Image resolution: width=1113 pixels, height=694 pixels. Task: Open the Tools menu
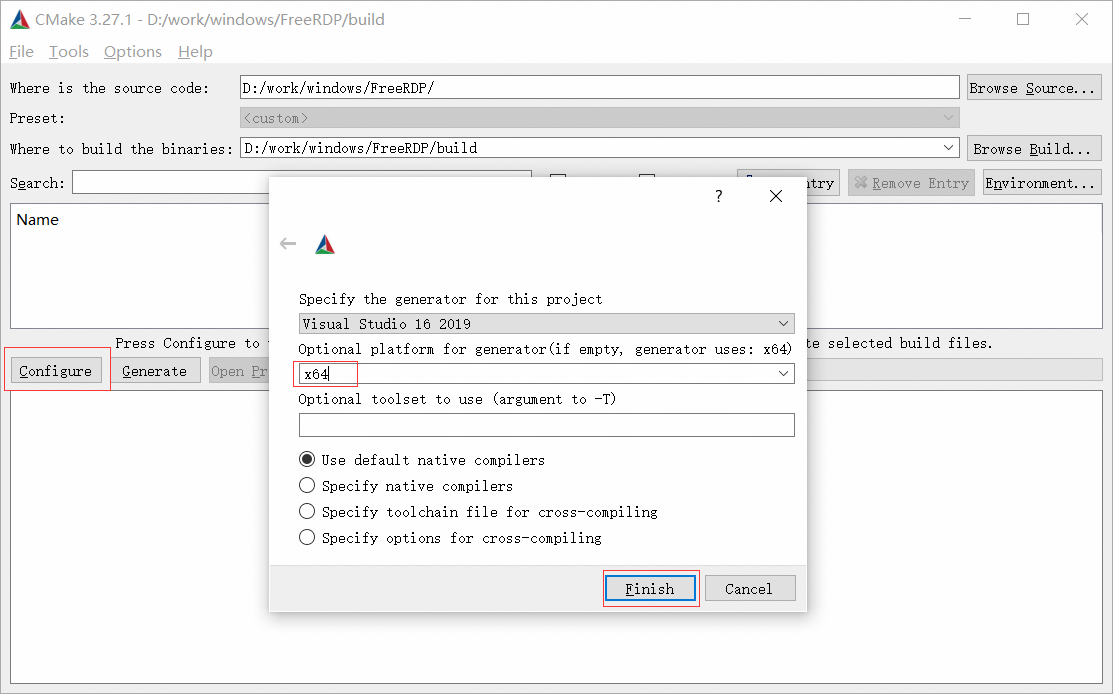pos(67,51)
